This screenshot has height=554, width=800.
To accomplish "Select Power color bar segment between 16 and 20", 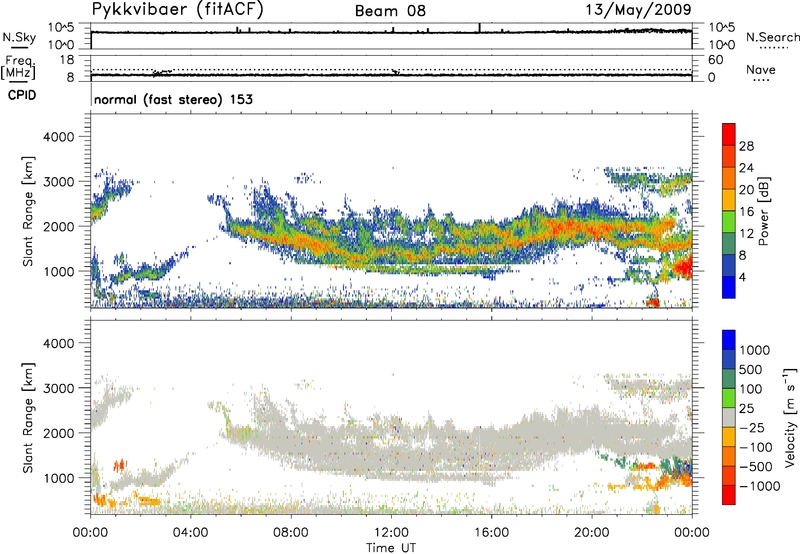I will pos(729,199).
